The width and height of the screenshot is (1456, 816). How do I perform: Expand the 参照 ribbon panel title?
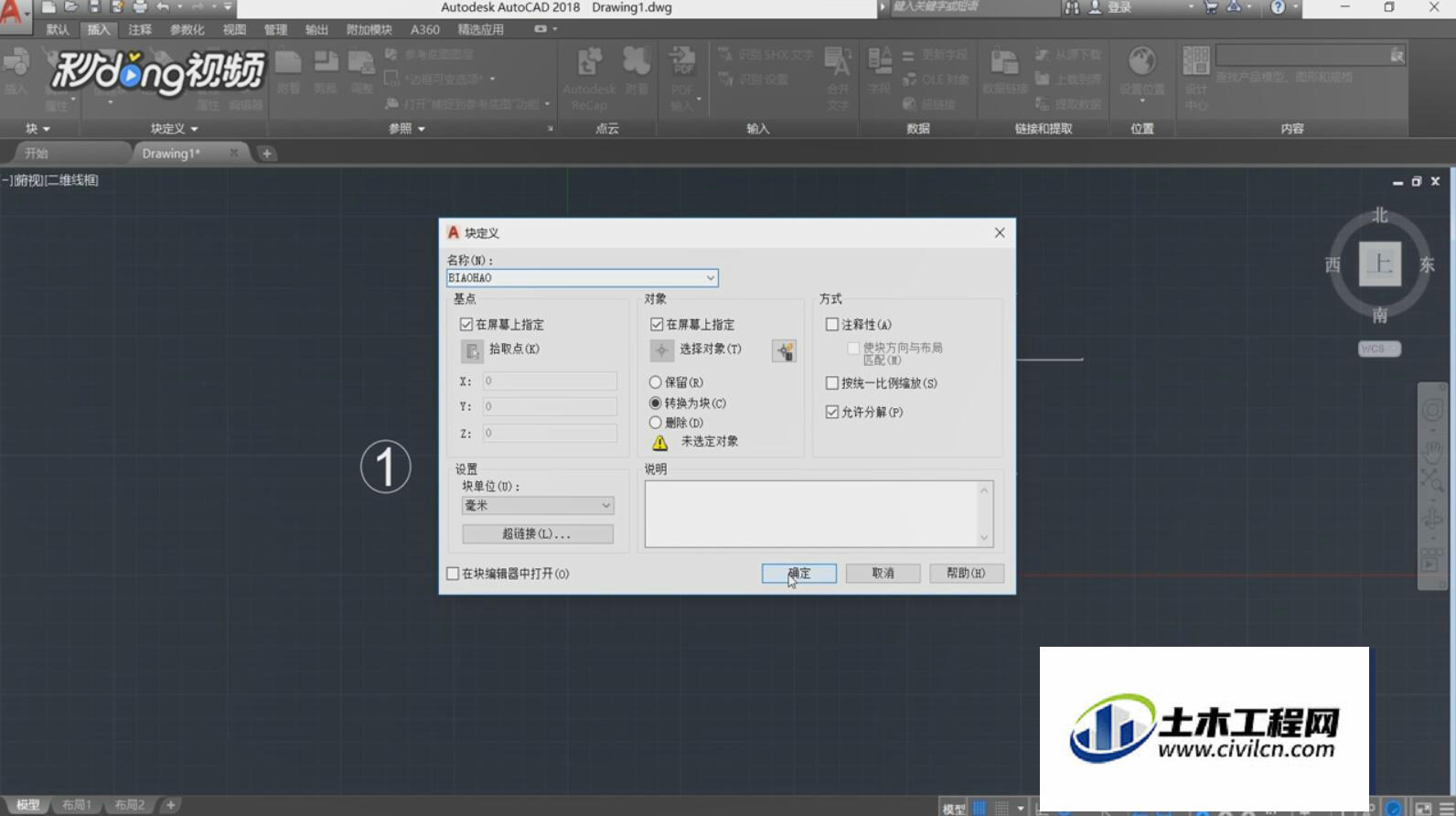point(407,129)
